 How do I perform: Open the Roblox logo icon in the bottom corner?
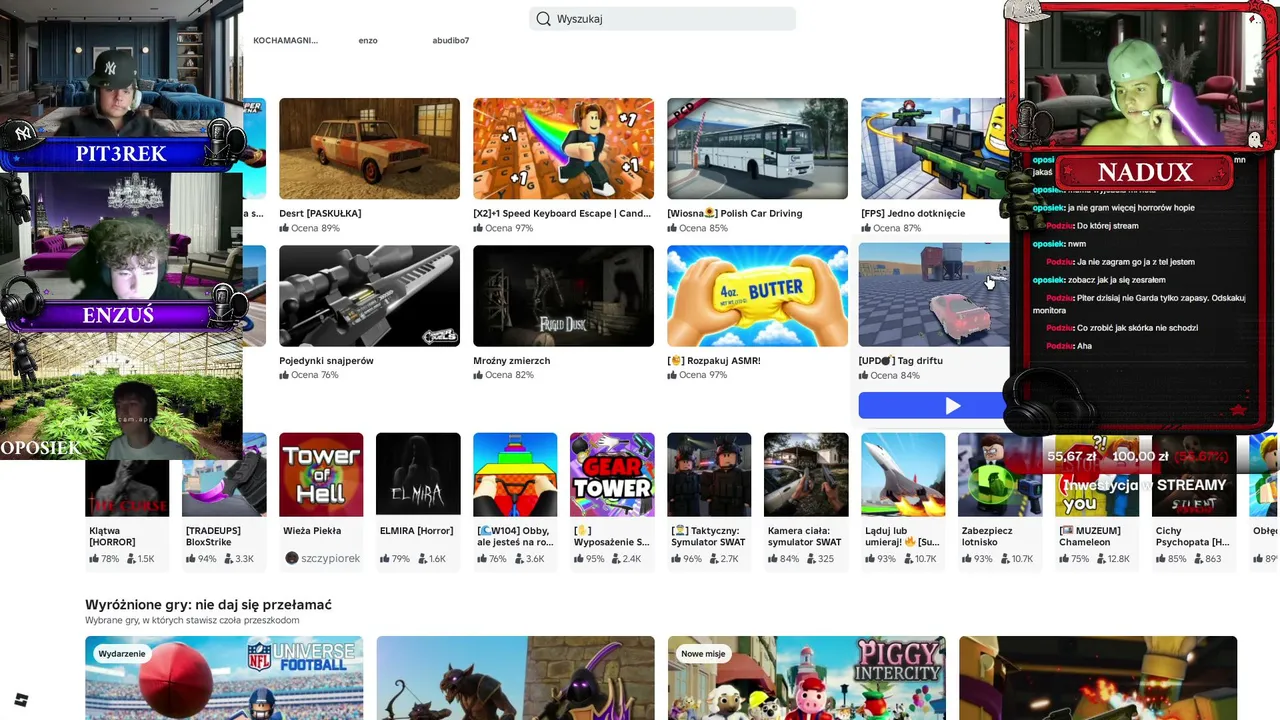tap(21, 700)
